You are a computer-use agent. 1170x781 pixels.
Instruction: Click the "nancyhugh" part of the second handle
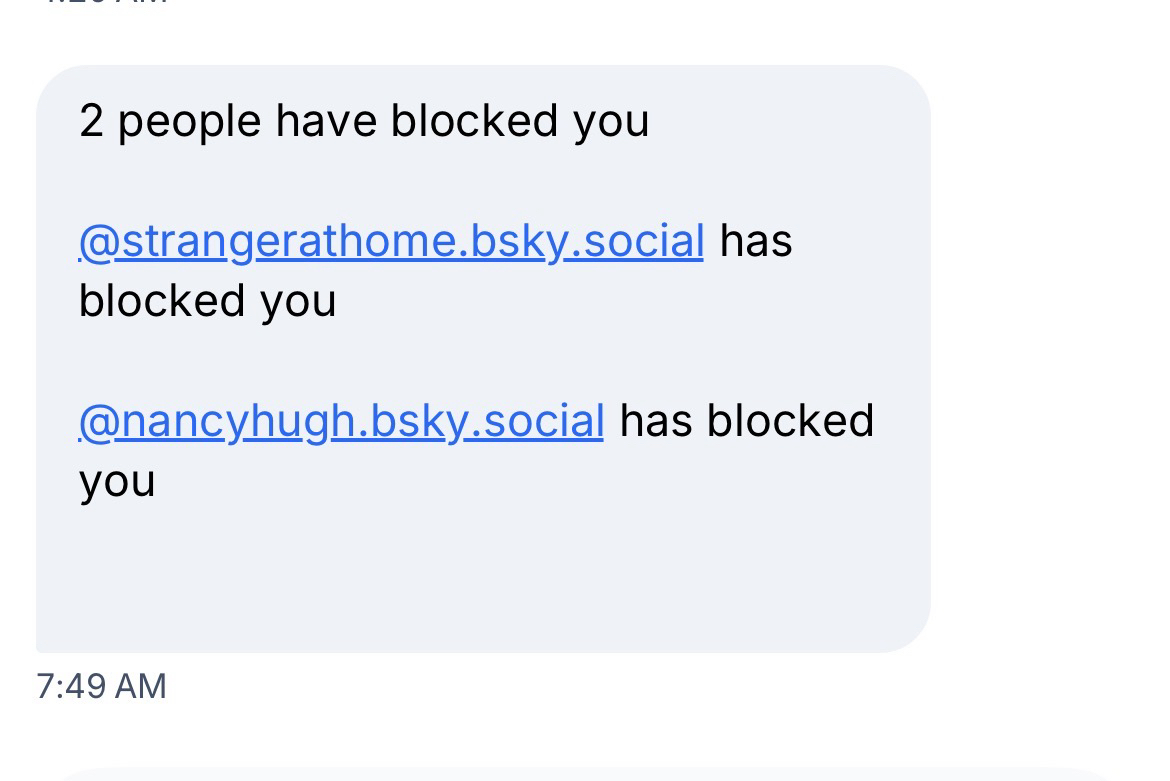coord(240,421)
